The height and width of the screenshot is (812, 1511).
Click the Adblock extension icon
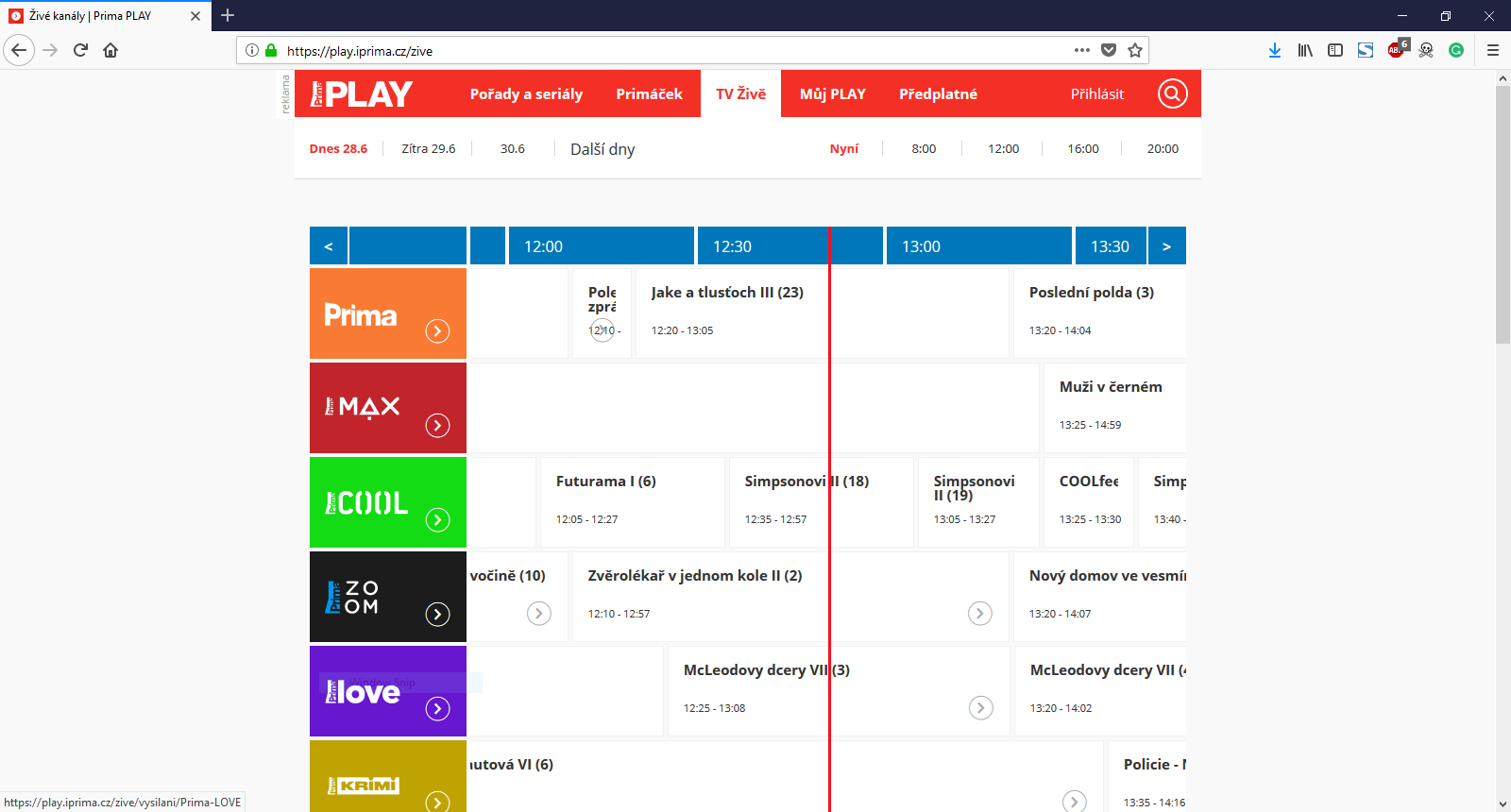1397,49
